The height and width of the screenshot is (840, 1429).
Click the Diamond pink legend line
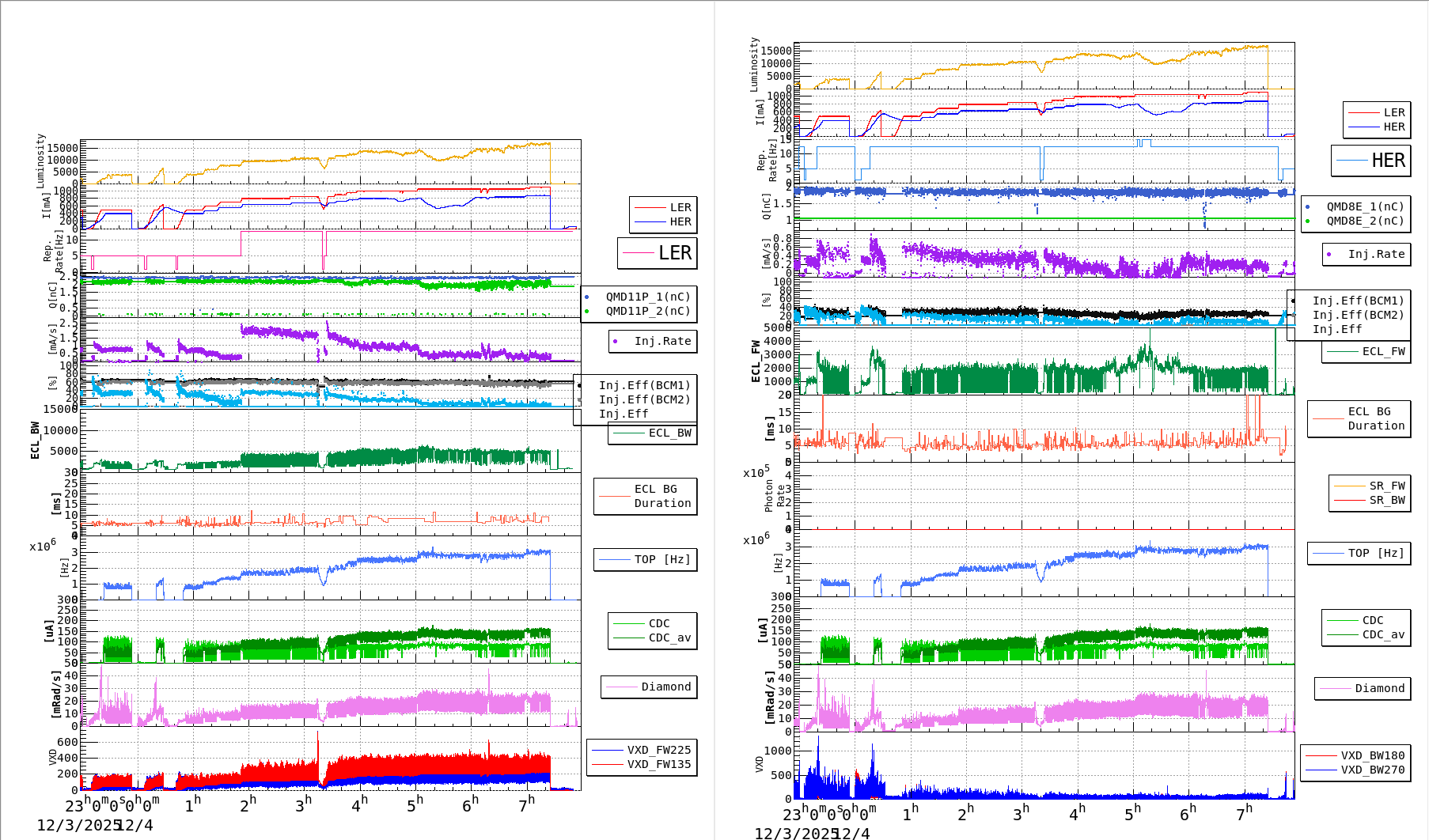coord(621,687)
